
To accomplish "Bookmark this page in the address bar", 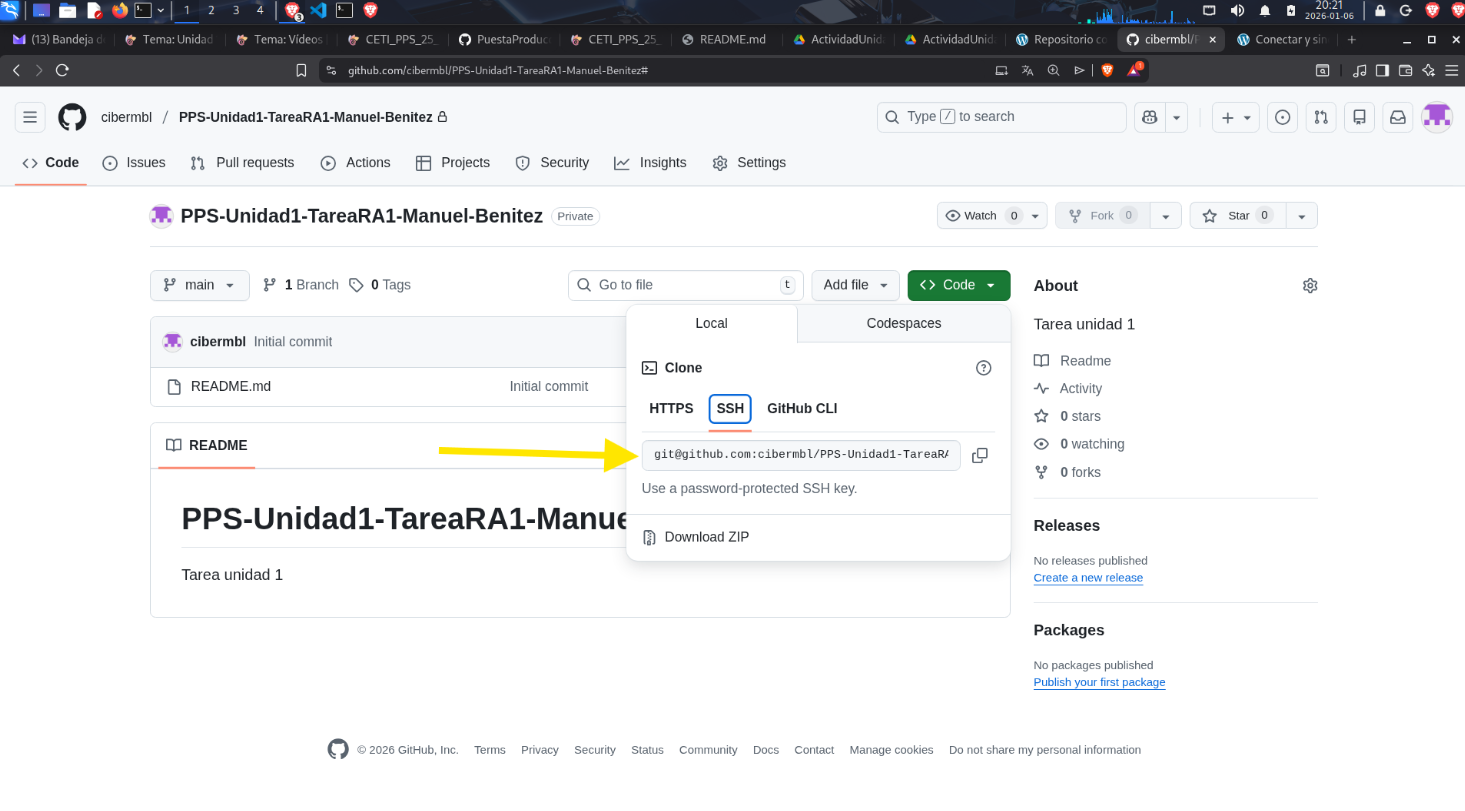I will coord(301,70).
